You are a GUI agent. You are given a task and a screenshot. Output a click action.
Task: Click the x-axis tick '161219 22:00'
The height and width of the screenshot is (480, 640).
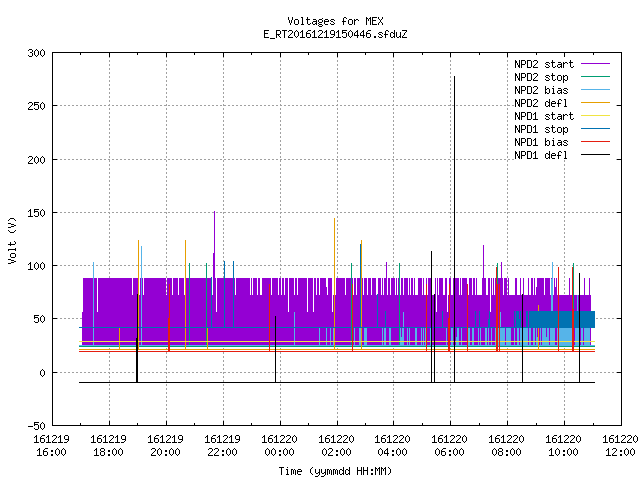(222, 446)
